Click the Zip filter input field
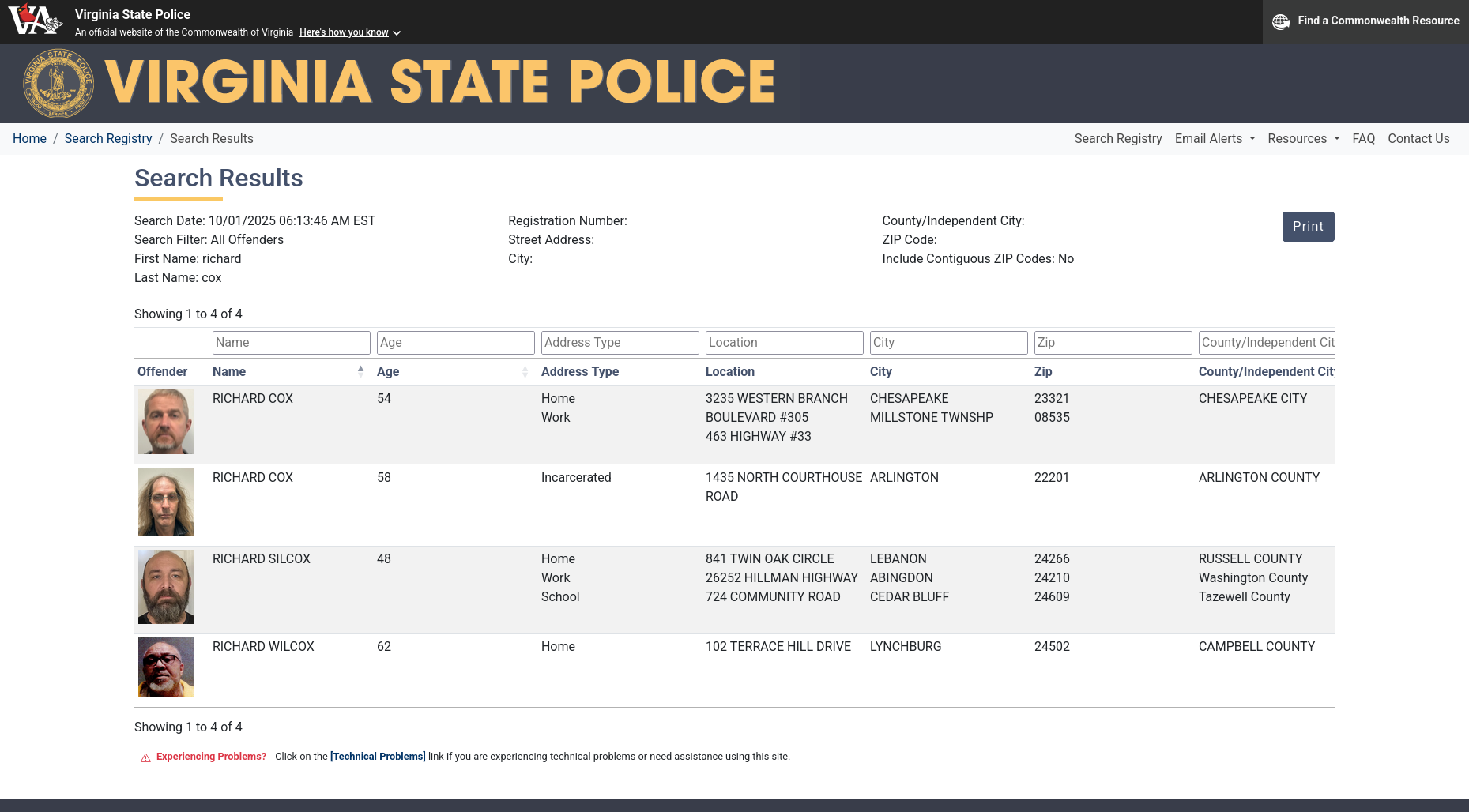Image resolution: width=1469 pixels, height=812 pixels. (1113, 343)
